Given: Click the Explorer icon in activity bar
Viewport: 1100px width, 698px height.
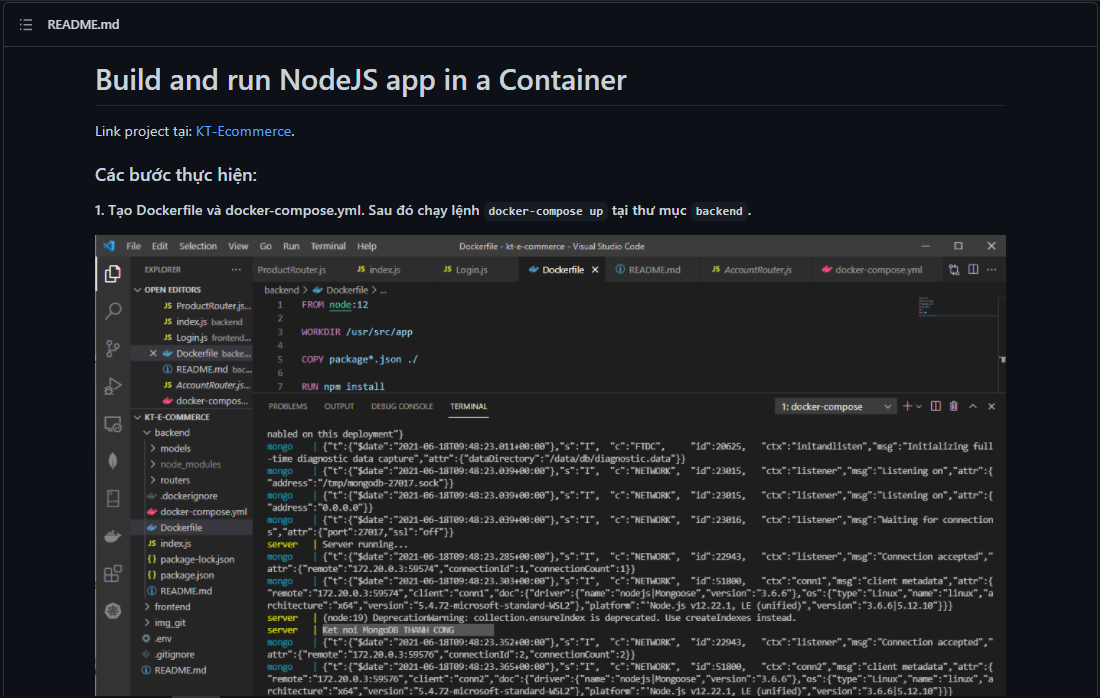Looking at the screenshot, I should [x=113, y=273].
